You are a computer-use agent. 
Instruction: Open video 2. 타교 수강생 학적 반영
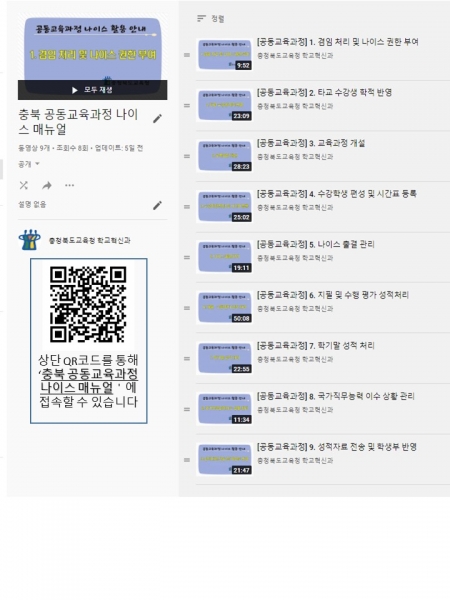pyautogui.click(x=324, y=92)
